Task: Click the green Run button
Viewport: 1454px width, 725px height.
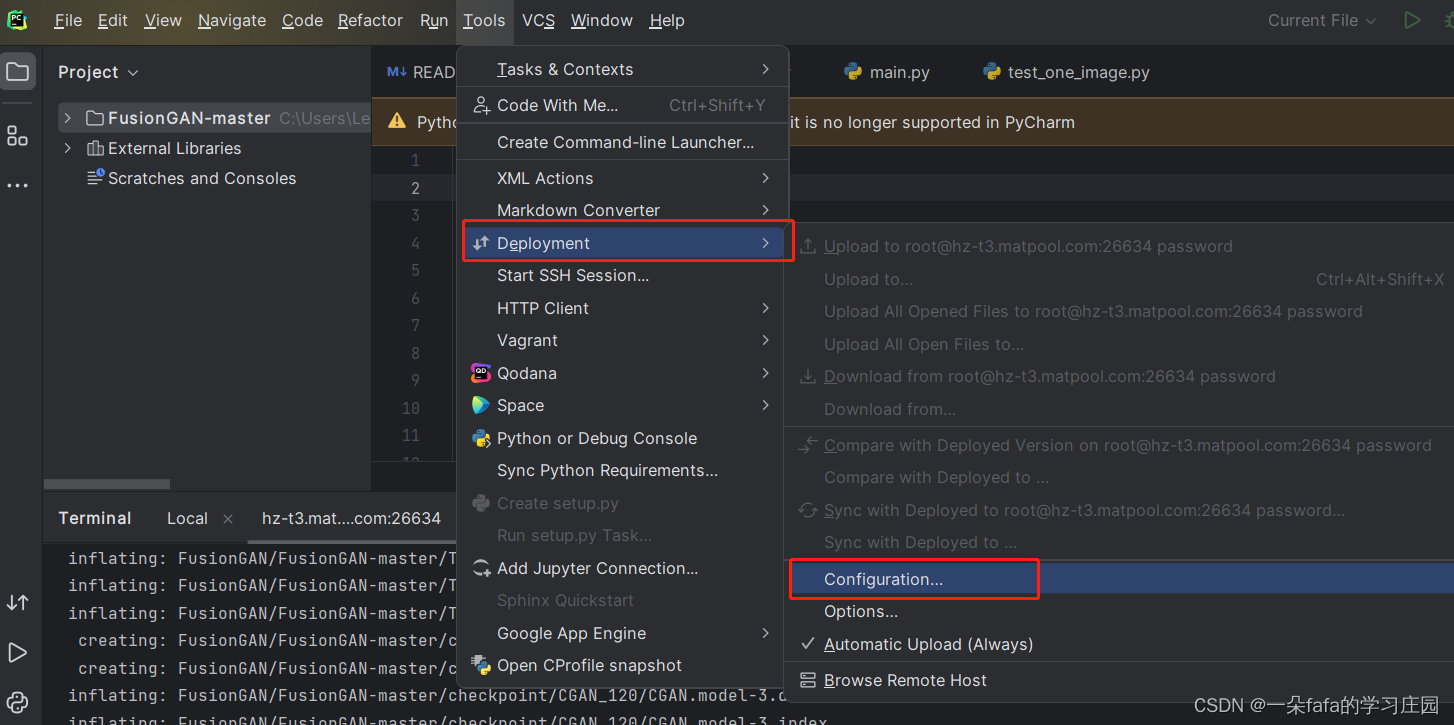Action: click(1412, 20)
